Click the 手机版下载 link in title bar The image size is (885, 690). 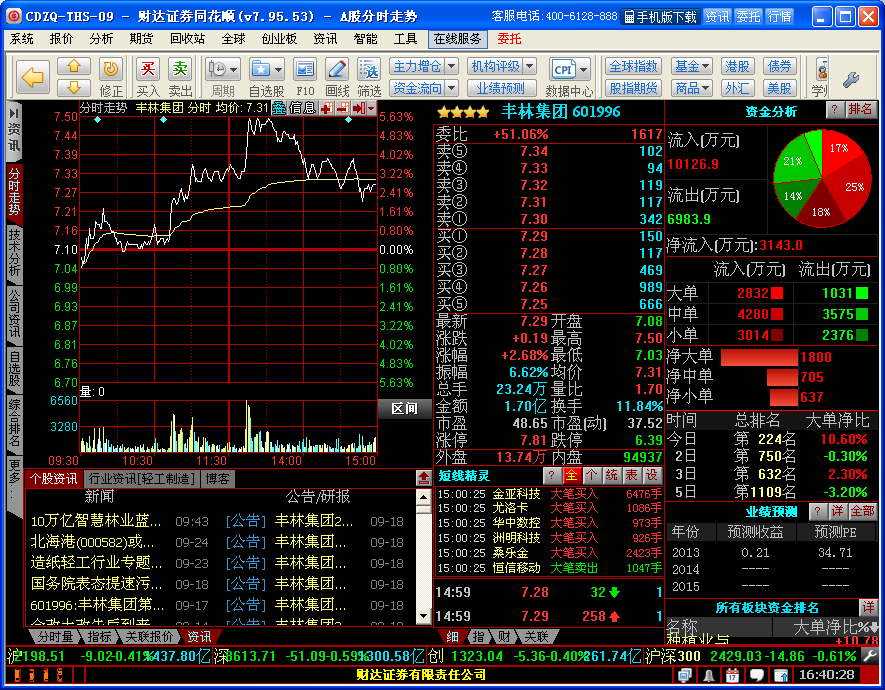pyautogui.click(x=661, y=16)
